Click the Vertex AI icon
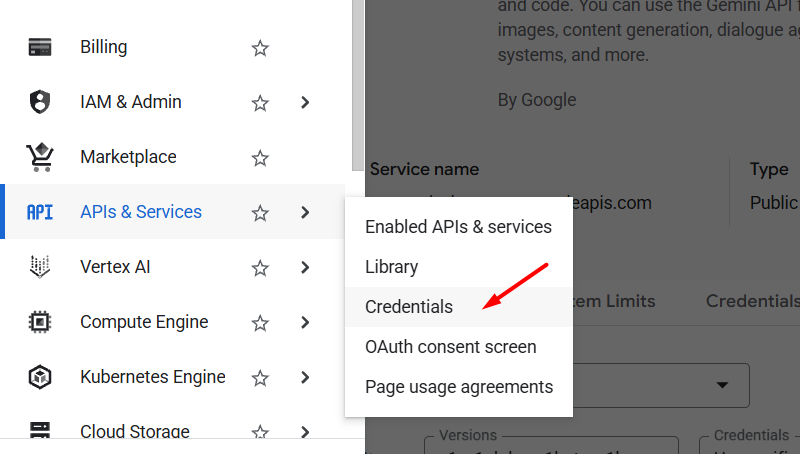Screen dimensions: 800x454 (40, 267)
